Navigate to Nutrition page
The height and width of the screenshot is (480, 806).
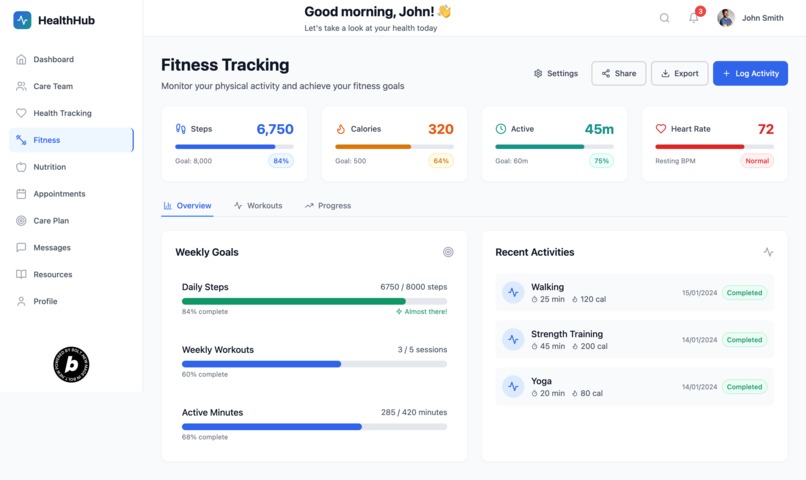coord(71,167)
